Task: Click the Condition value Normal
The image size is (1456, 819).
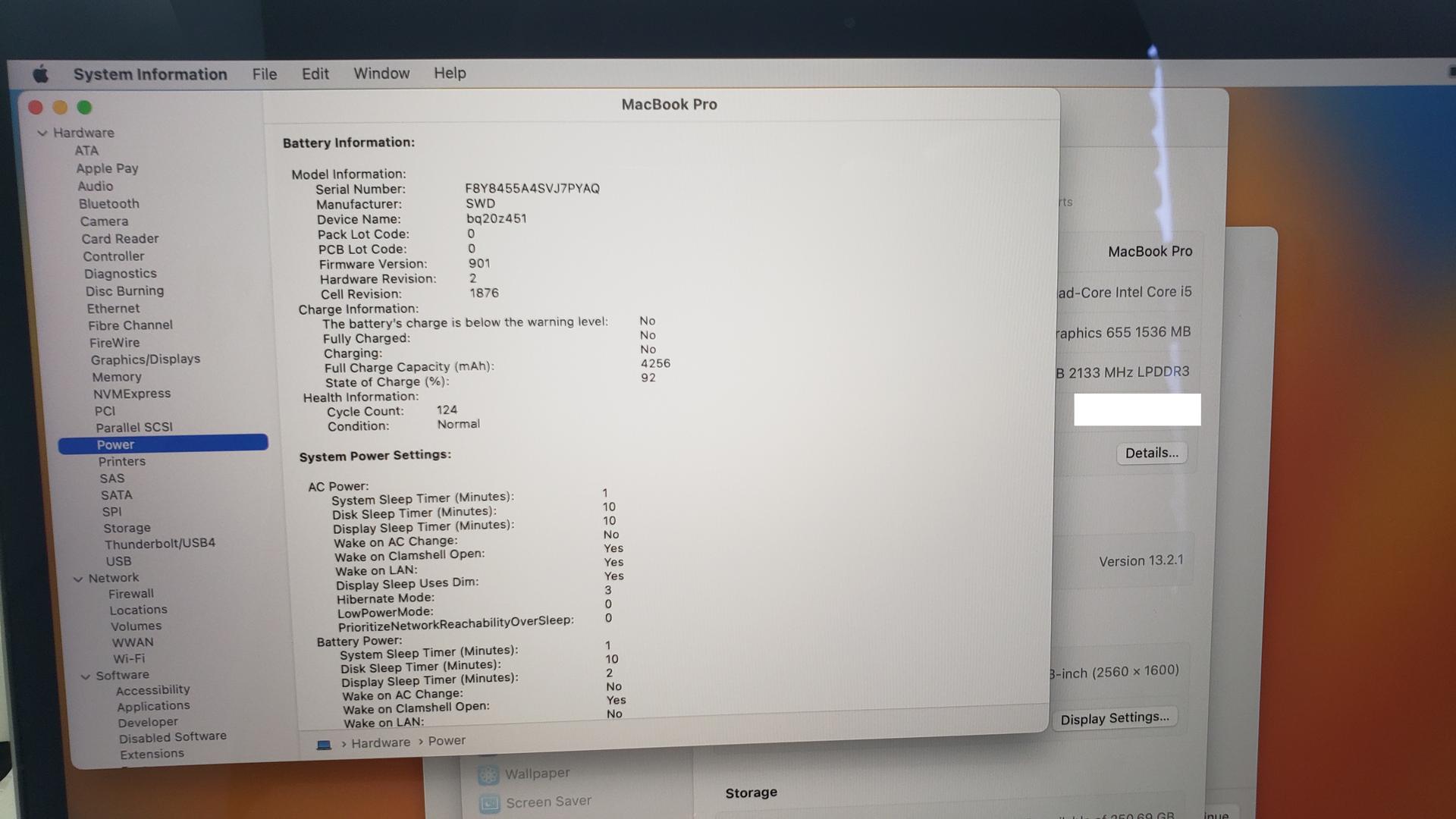Action: point(459,425)
